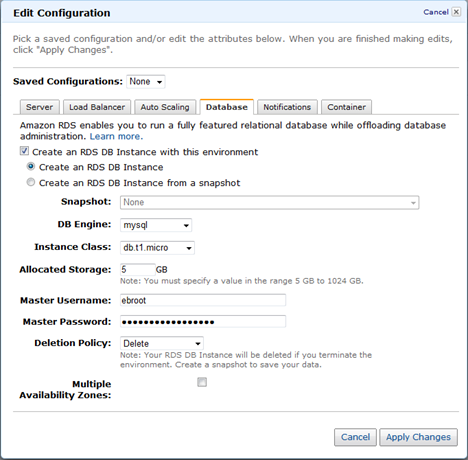468x460 pixels.
Task: Click the X close icon in dialog header
Action: [x=456, y=12]
